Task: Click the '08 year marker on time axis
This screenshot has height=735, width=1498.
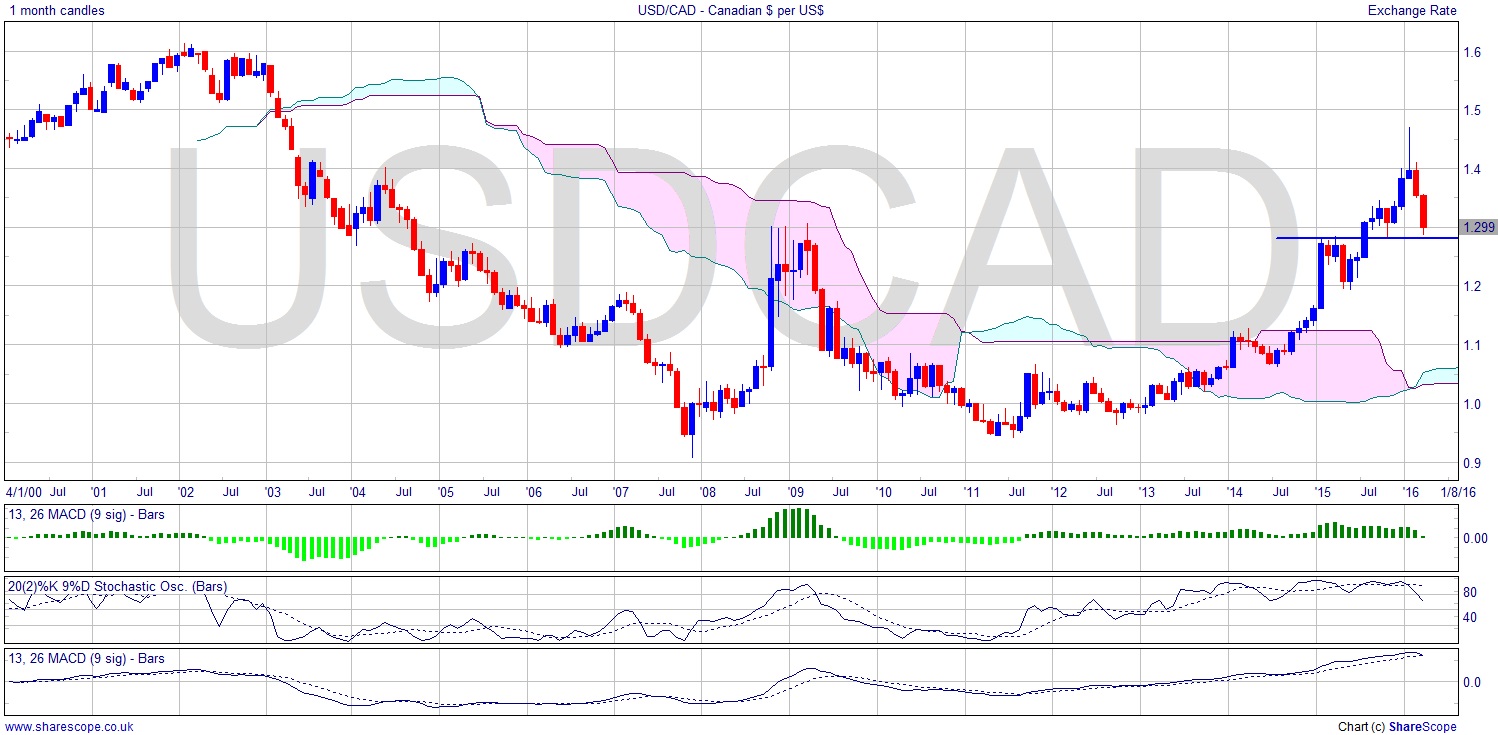Action: [708, 492]
